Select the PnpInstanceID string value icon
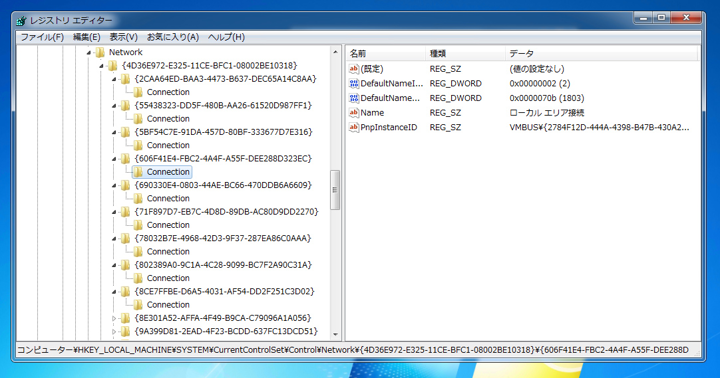Image resolution: width=720 pixels, height=378 pixels. [x=354, y=127]
